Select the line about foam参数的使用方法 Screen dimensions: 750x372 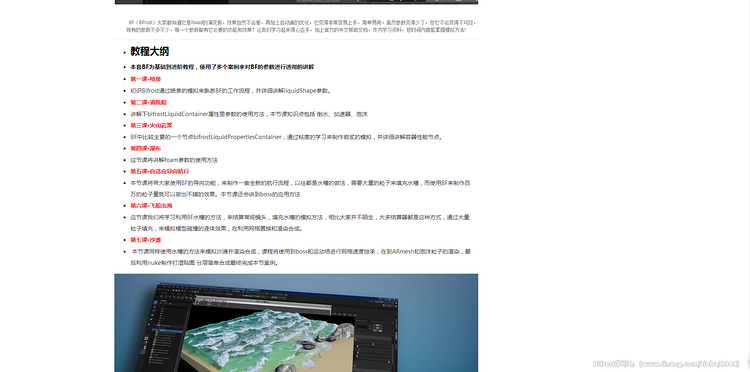tap(174, 160)
